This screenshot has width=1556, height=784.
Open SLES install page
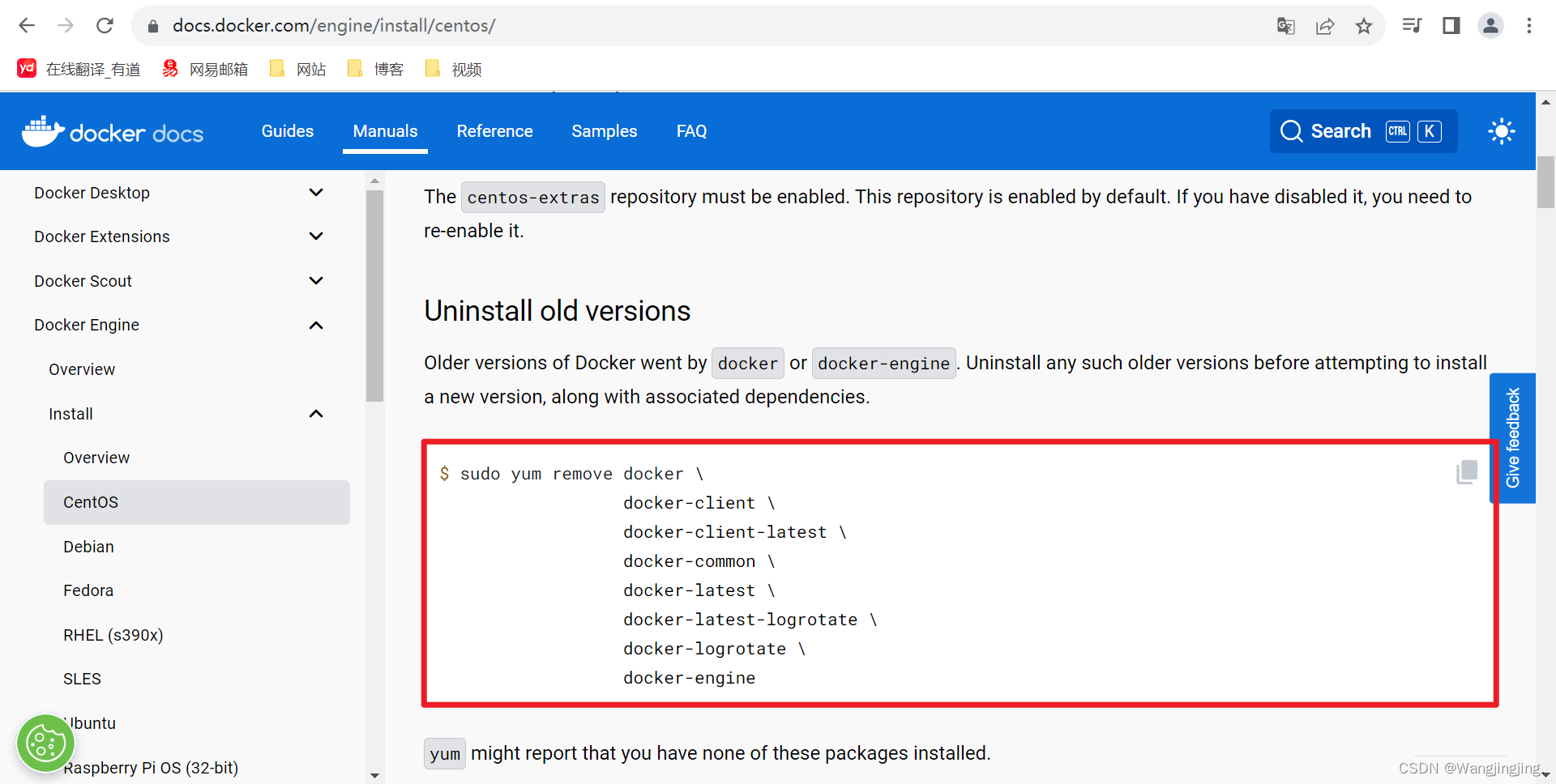pyautogui.click(x=82, y=679)
